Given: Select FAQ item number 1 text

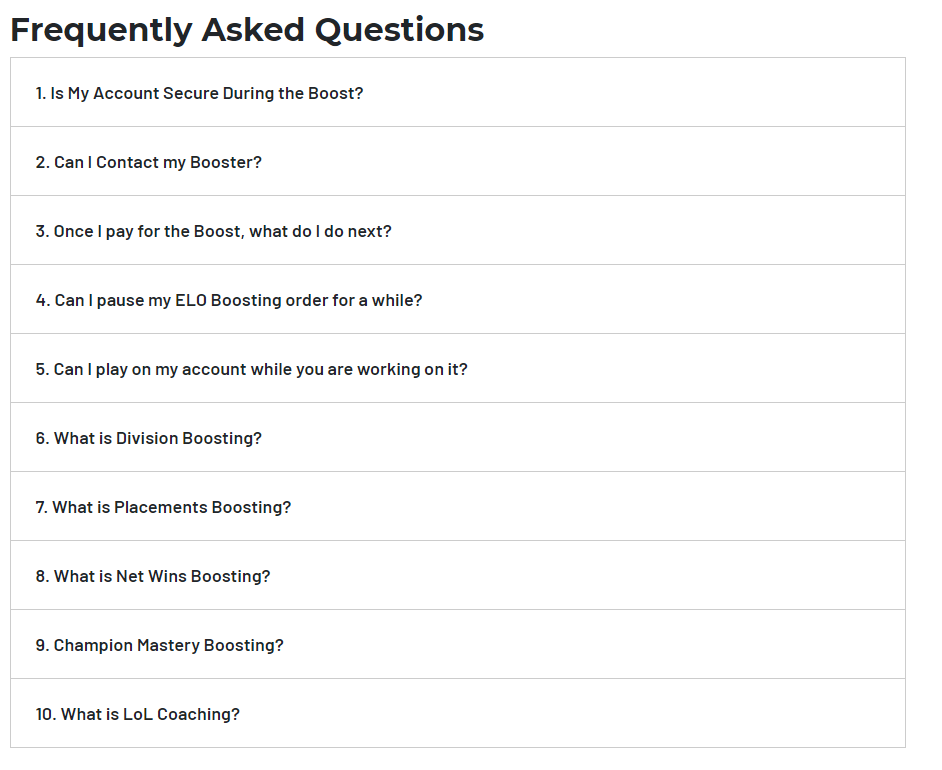Looking at the screenshot, I should click(199, 94).
